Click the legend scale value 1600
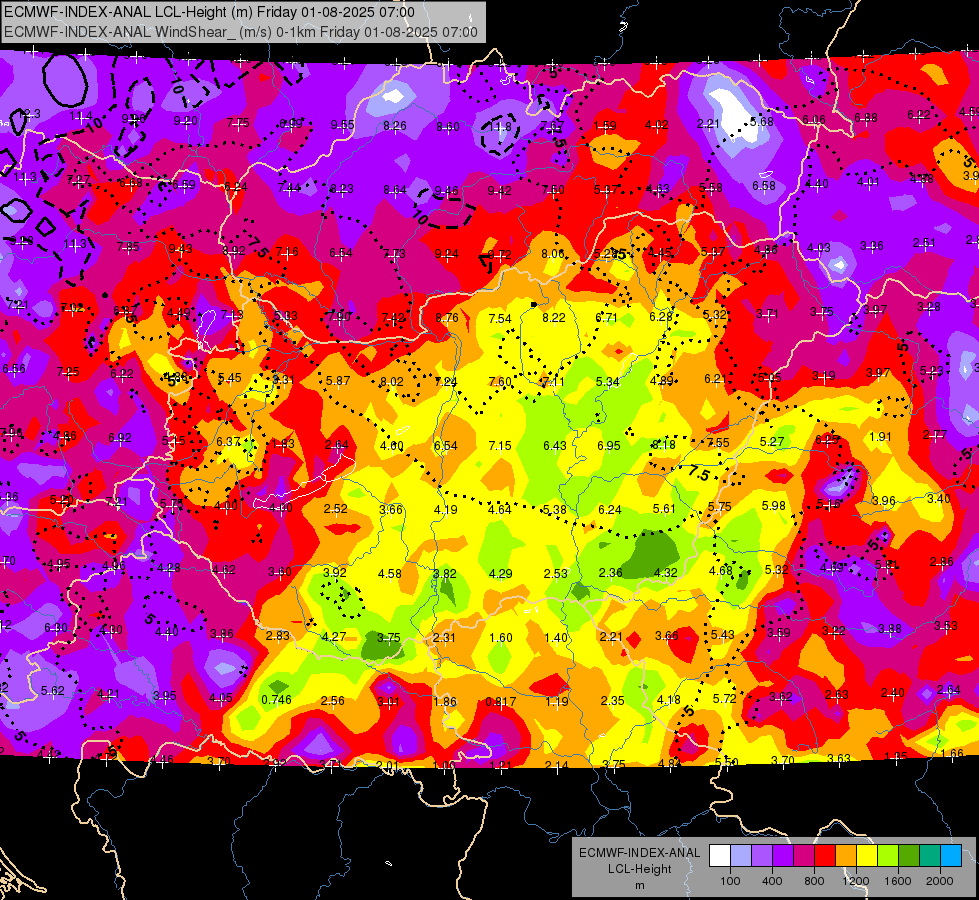This screenshot has width=979, height=900. click(897, 881)
